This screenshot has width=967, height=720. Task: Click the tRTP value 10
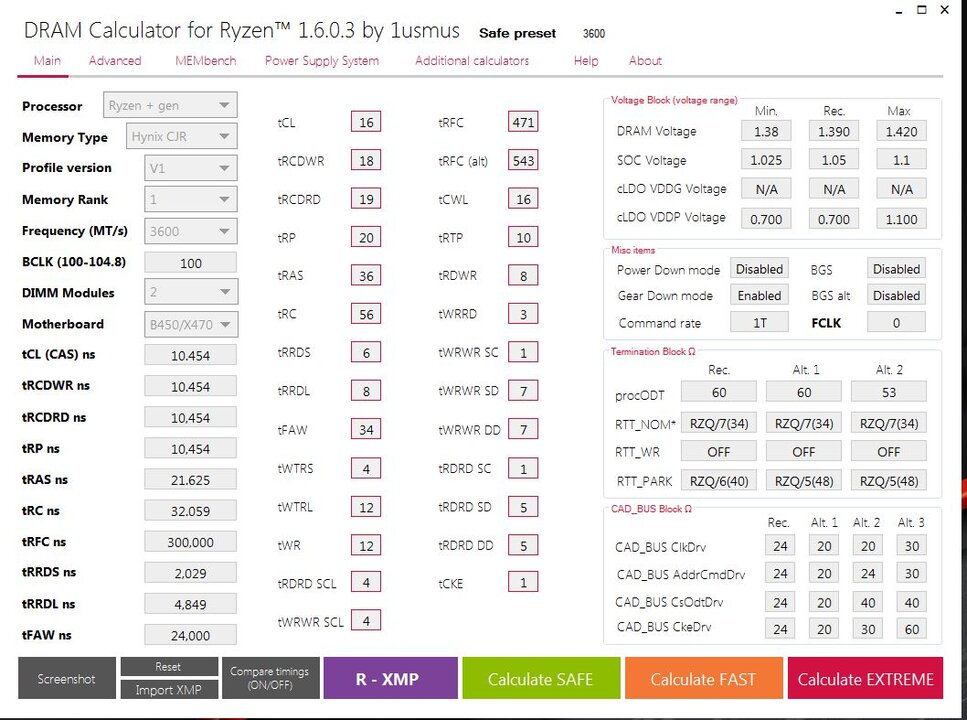[523, 237]
